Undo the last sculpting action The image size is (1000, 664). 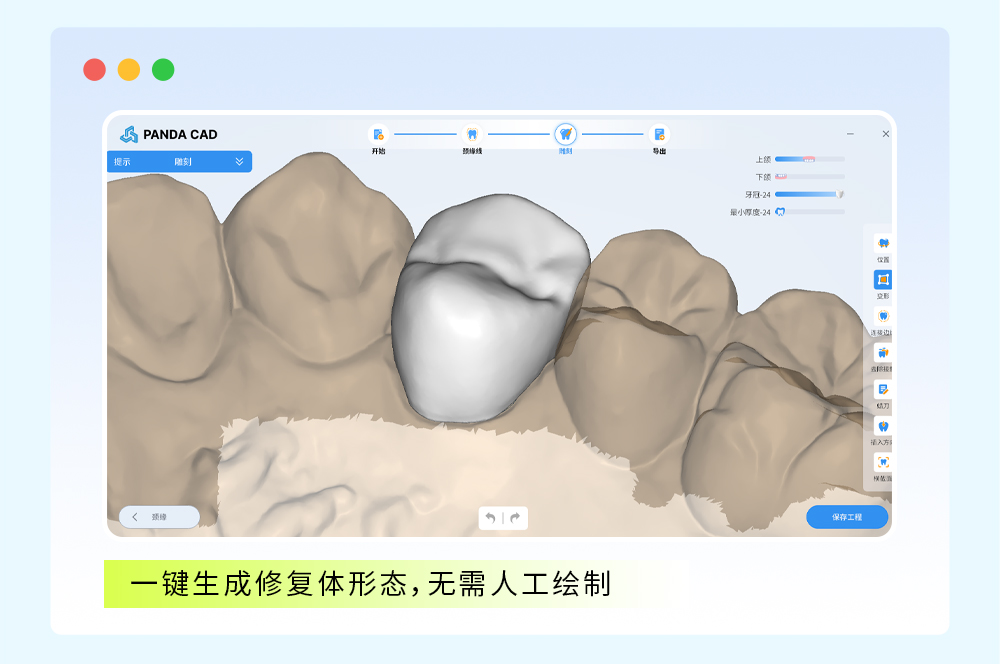[x=490, y=518]
